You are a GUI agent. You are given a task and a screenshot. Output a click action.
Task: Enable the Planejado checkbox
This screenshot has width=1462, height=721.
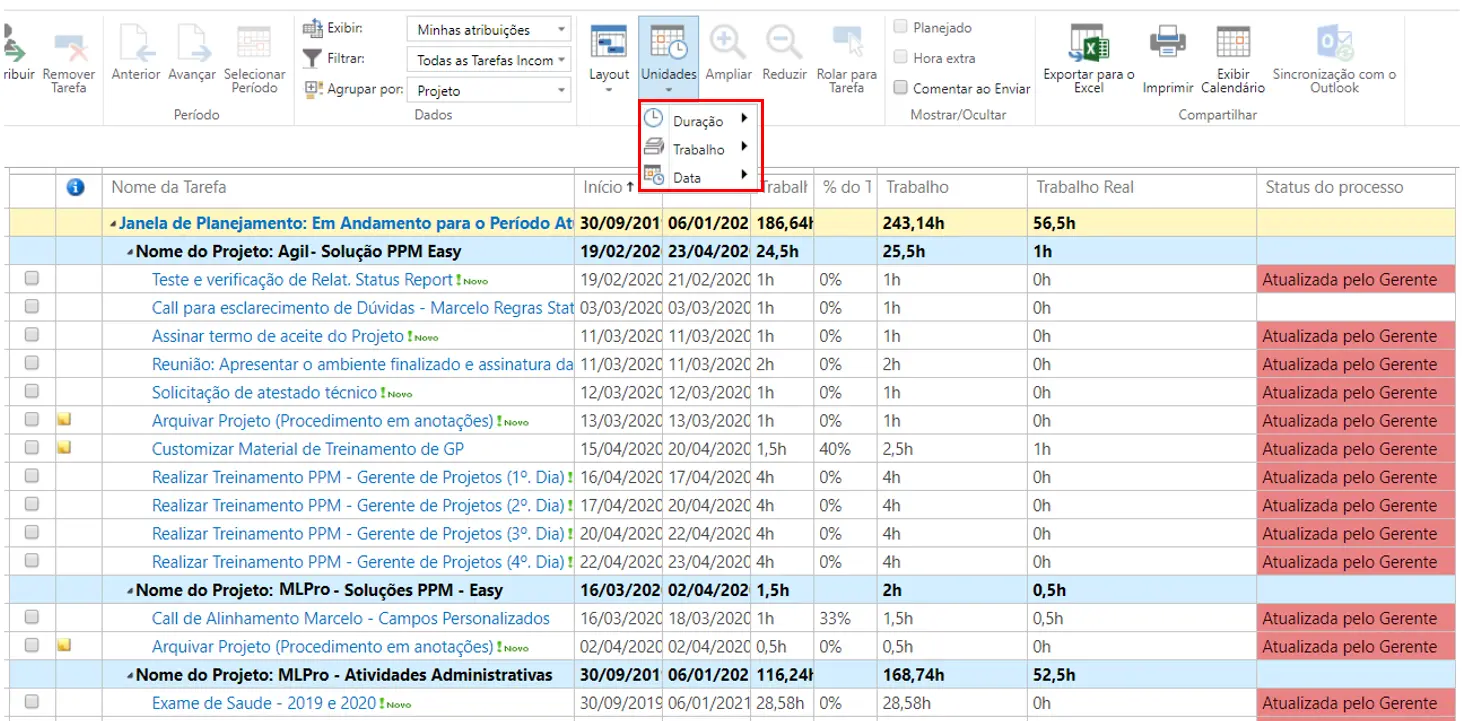click(901, 27)
